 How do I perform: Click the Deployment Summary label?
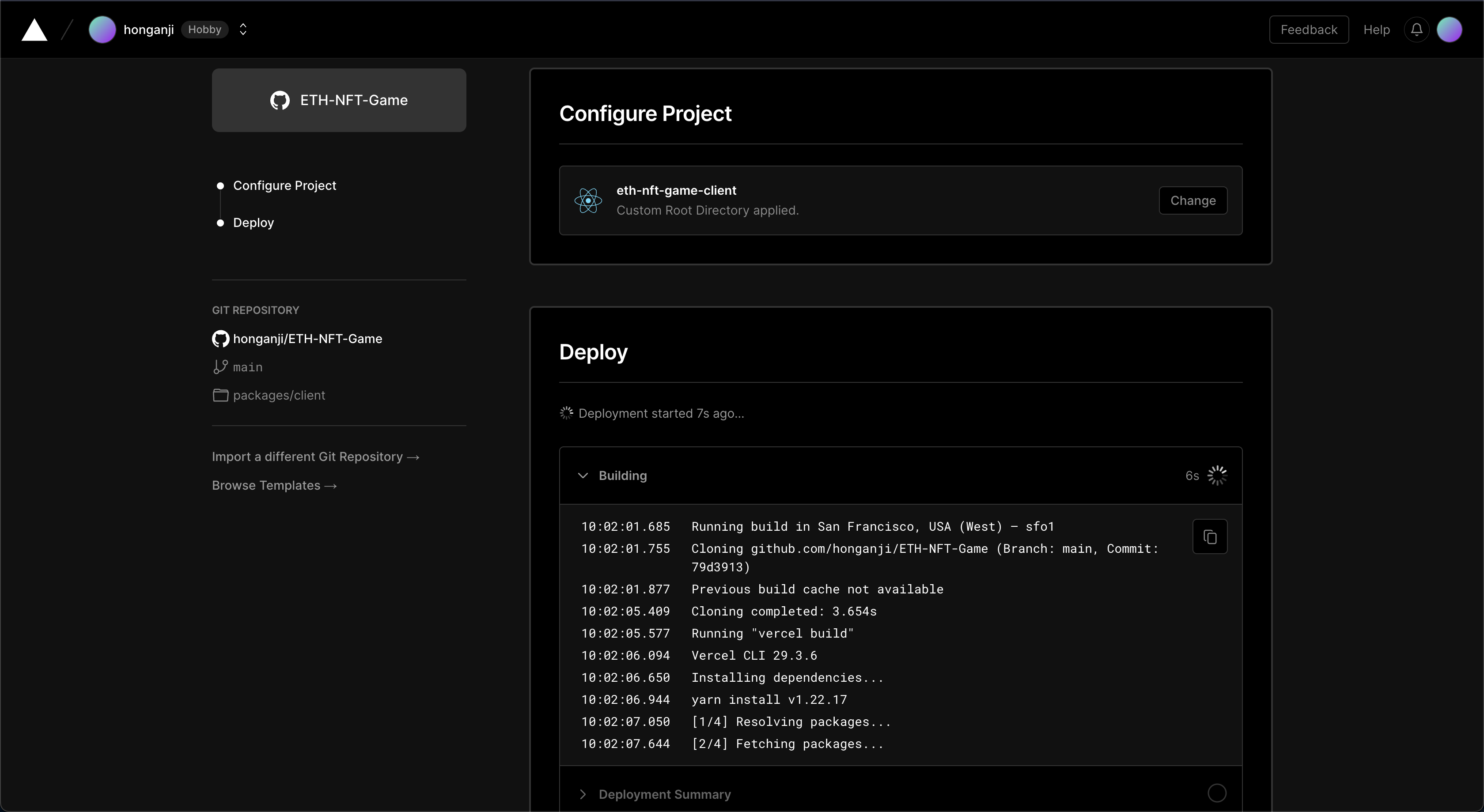tap(665, 794)
